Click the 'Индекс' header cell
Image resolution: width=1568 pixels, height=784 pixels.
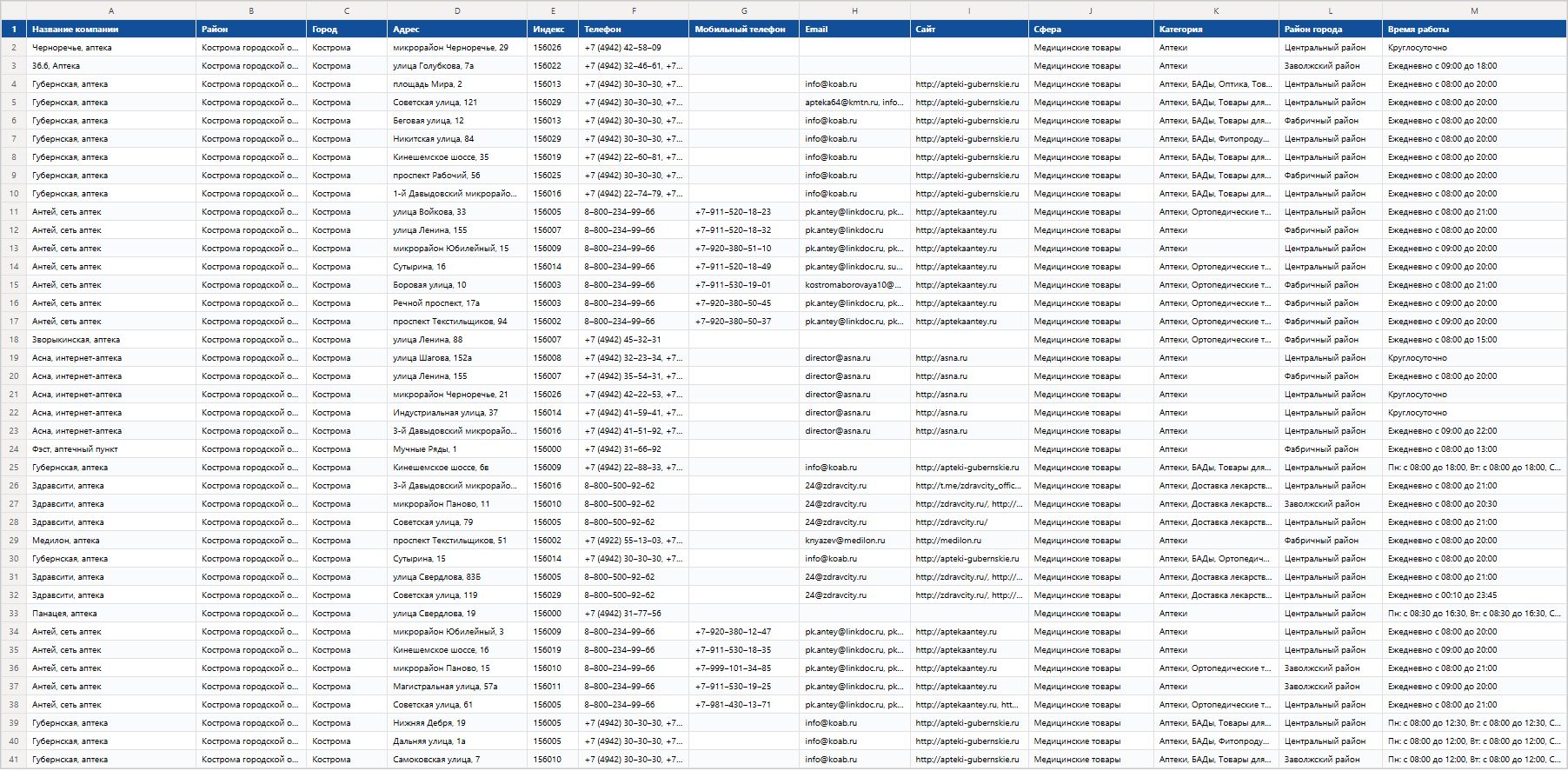coord(553,30)
